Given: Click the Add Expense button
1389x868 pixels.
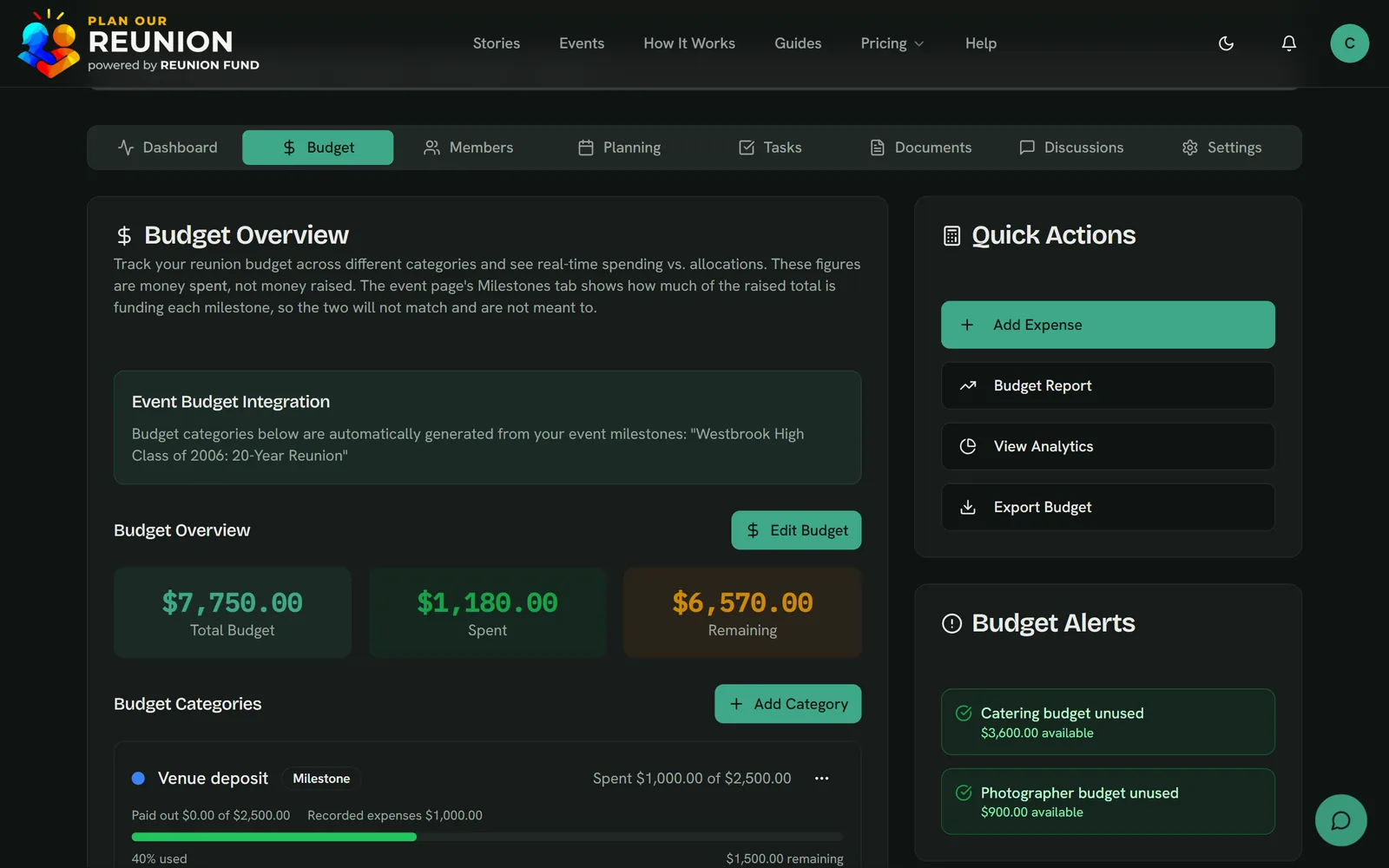Looking at the screenshot, I should [x=1108, y=325].
